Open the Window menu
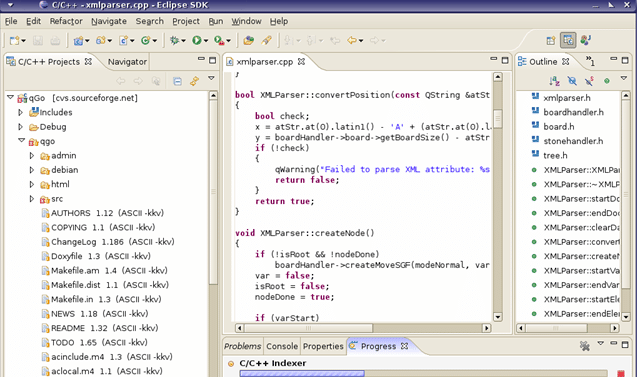The width and height of the screenshot is (637, 377). 246,21
